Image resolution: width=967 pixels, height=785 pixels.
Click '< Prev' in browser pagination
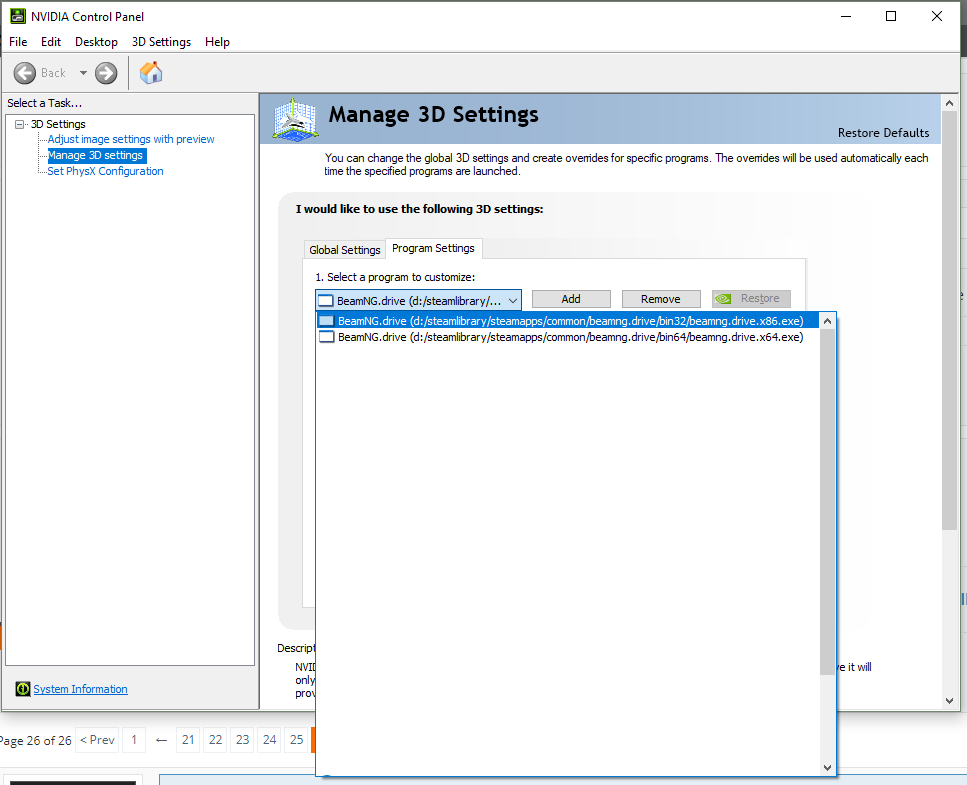click(97, 739)
